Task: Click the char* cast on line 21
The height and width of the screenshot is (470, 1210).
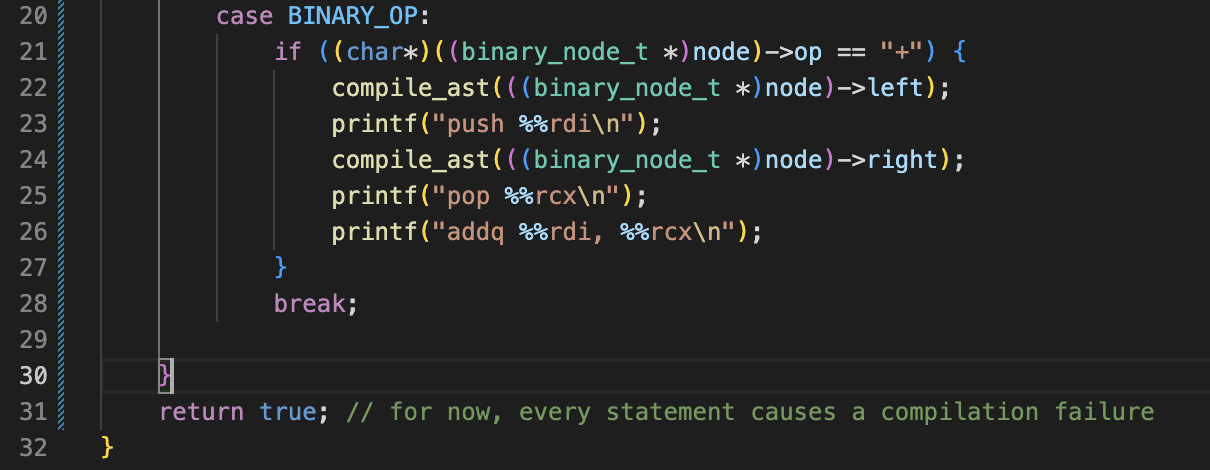Action: click(375, 51)
